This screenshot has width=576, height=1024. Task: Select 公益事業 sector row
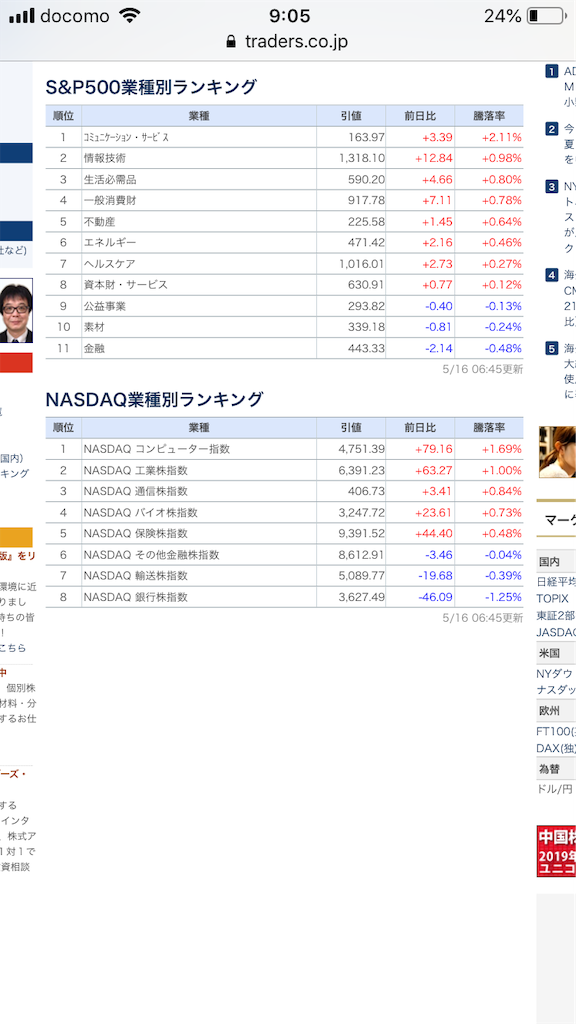point(284,306)
